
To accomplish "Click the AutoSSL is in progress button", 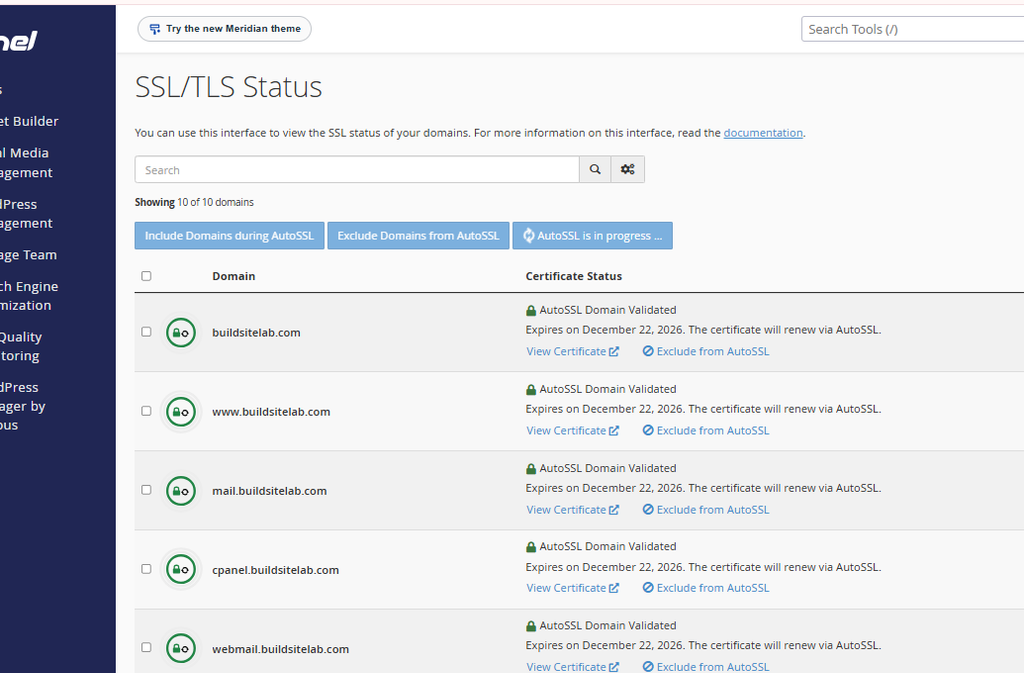I will [592, 236].
